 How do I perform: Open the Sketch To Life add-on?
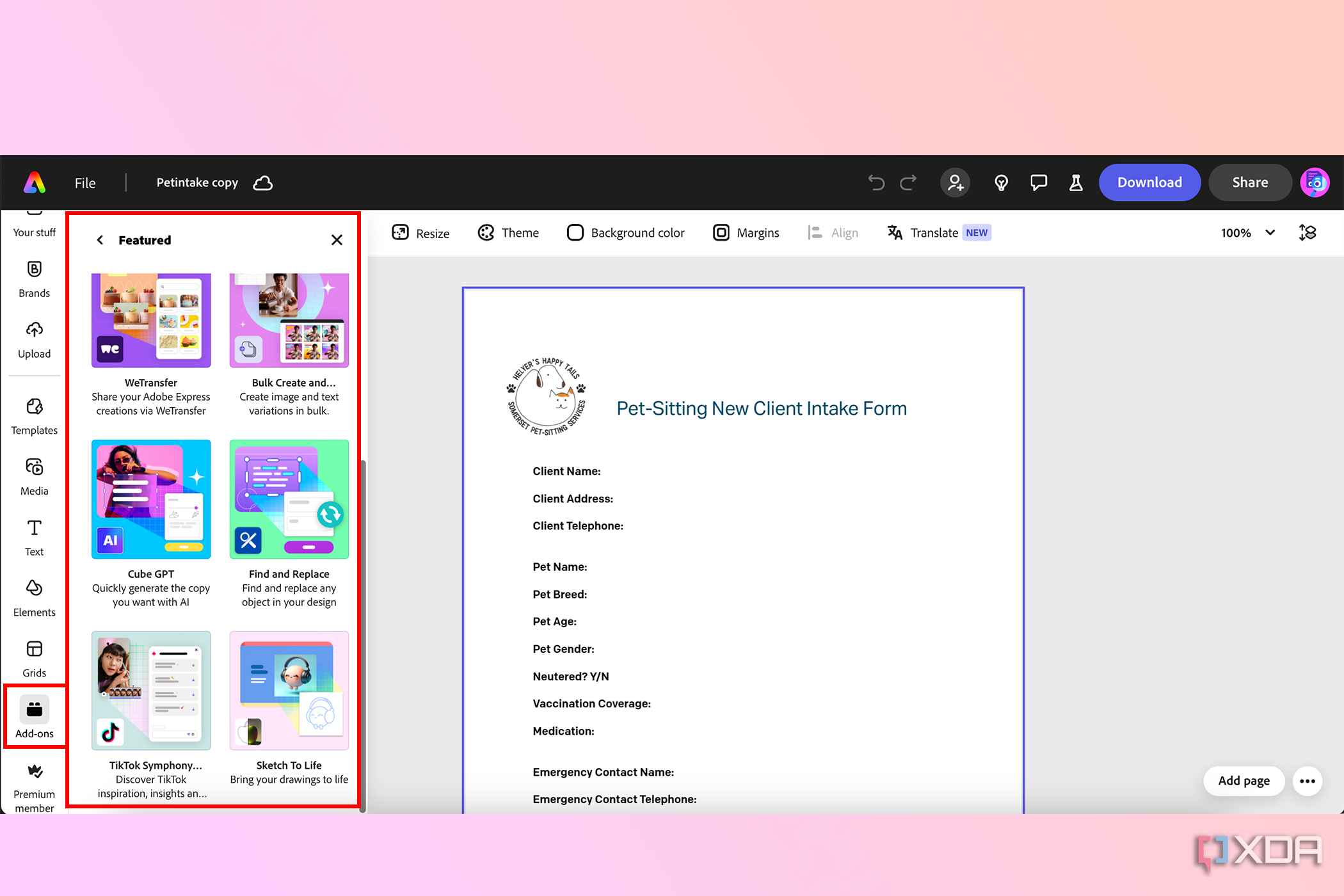click(x=289, y=708)
